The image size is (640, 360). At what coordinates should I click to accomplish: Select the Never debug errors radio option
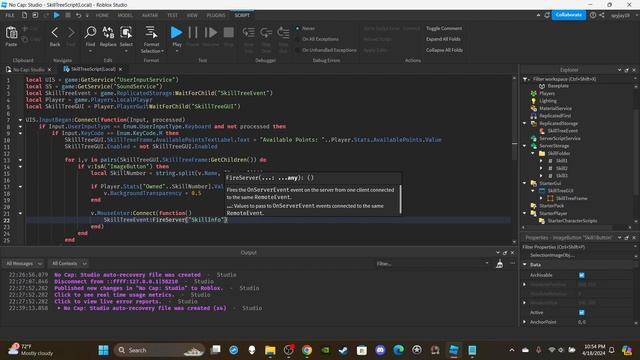coord(298,28)
